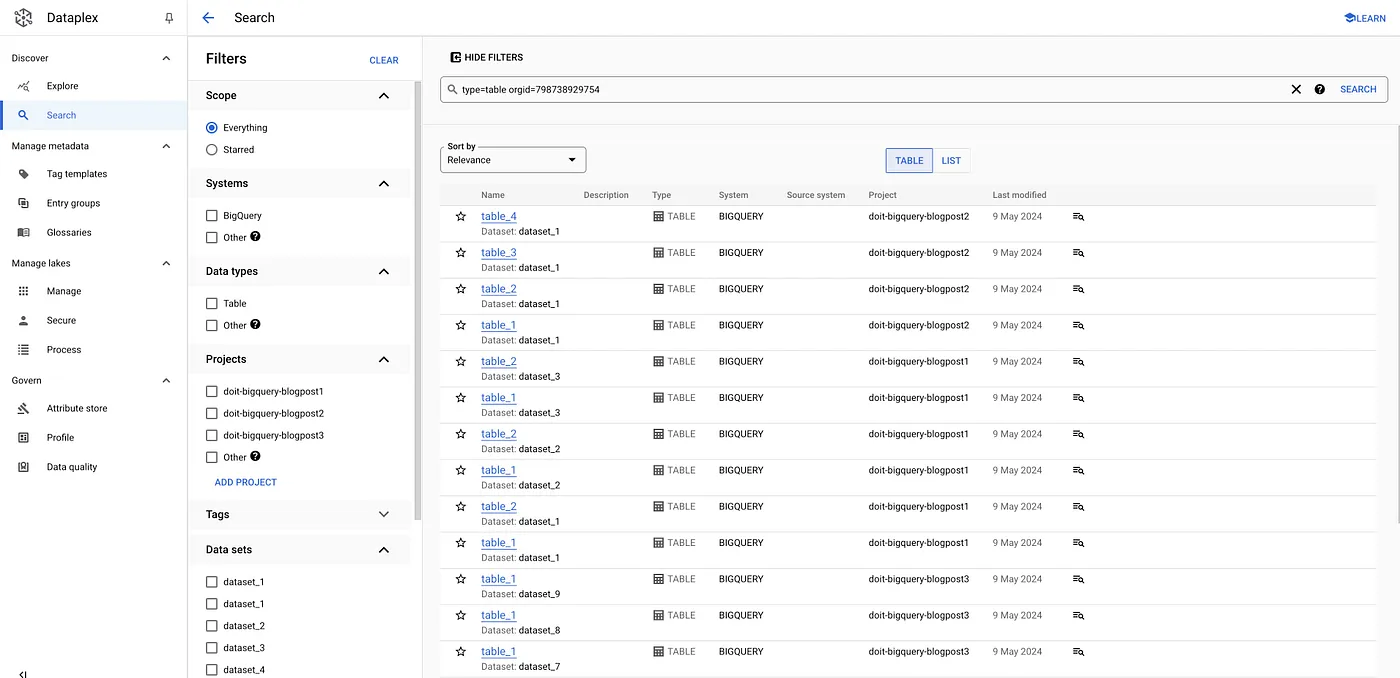Click the Tag templates icon
Screen dimensions: 1400x678
(24, 174)
